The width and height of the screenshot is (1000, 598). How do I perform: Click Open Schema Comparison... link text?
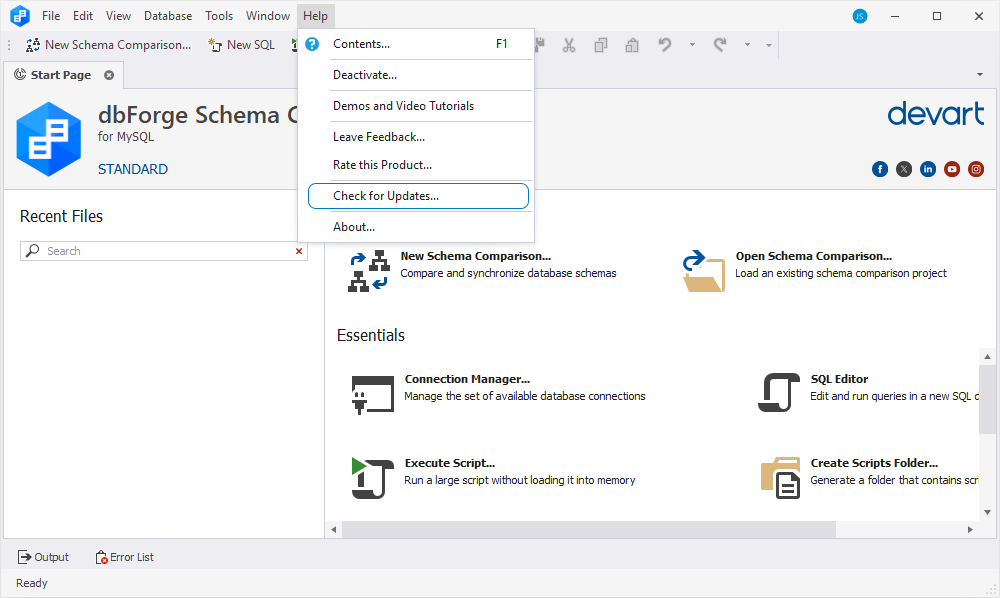point(814,256)
